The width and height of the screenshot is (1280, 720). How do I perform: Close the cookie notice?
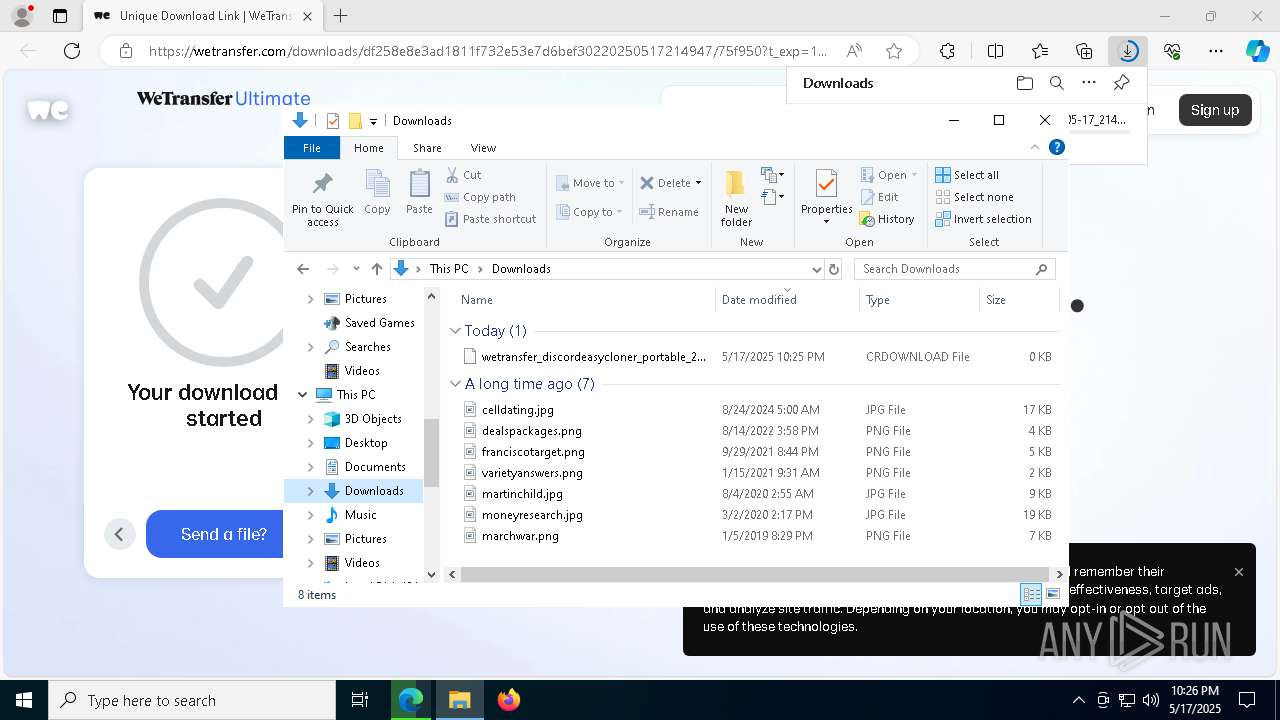tap(1238, 572)
